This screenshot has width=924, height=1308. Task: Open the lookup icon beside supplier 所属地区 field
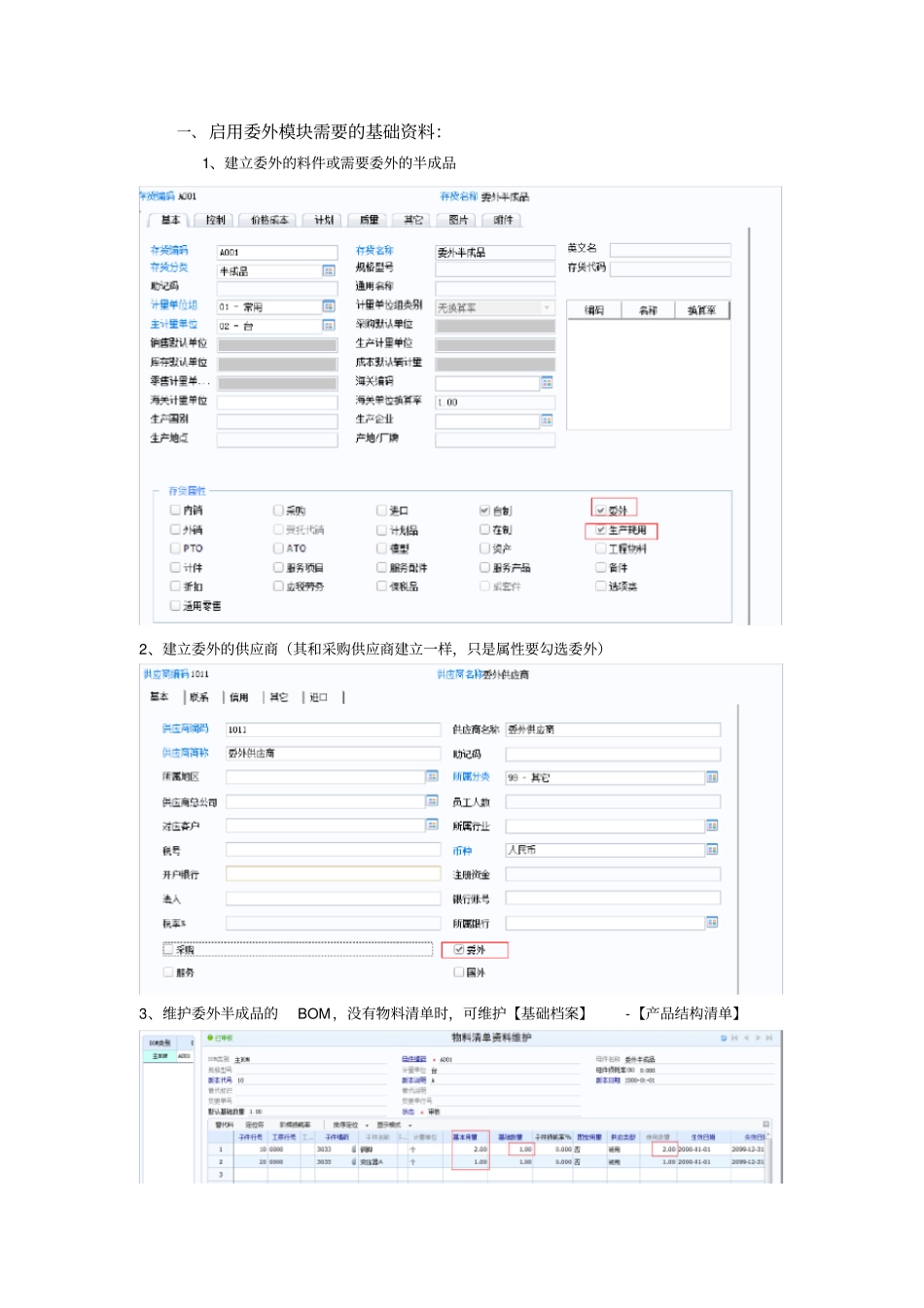pos(432,776)
